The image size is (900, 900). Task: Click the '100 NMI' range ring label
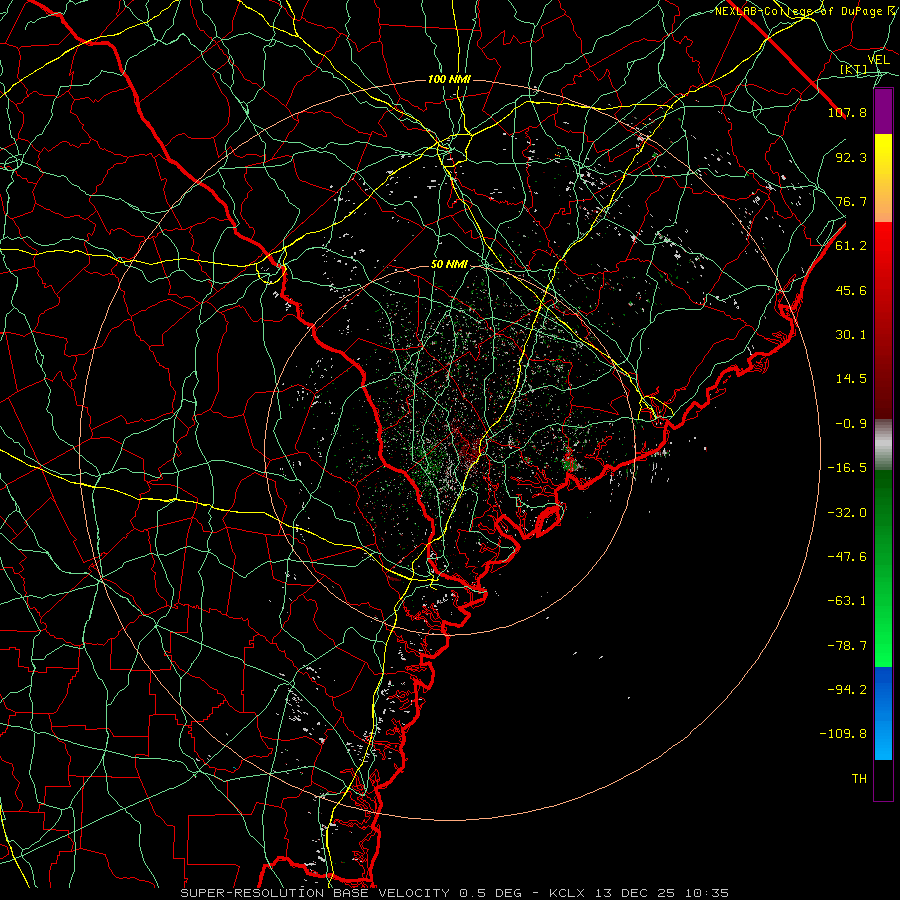tap(449, 79)
